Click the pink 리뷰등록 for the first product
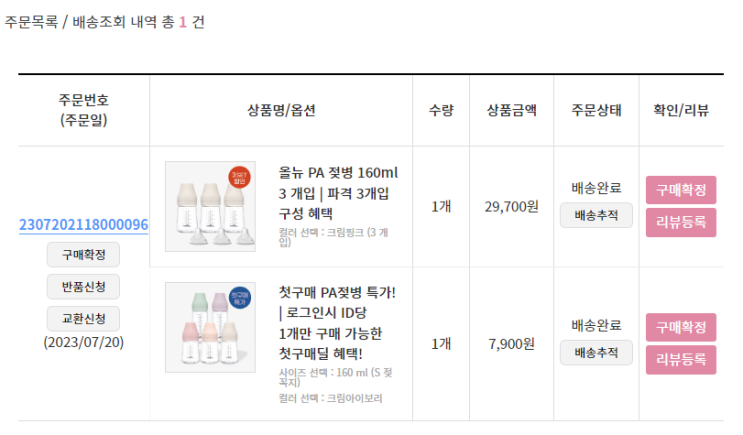 [681, 222]
